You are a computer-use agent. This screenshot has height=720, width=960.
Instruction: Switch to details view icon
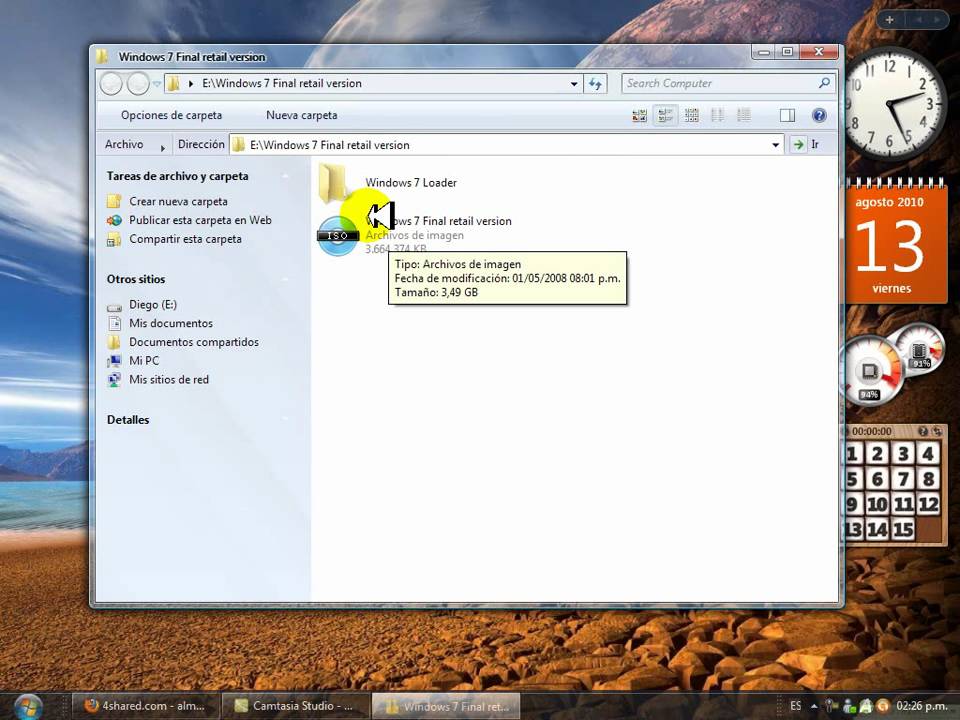coord(744,115)
